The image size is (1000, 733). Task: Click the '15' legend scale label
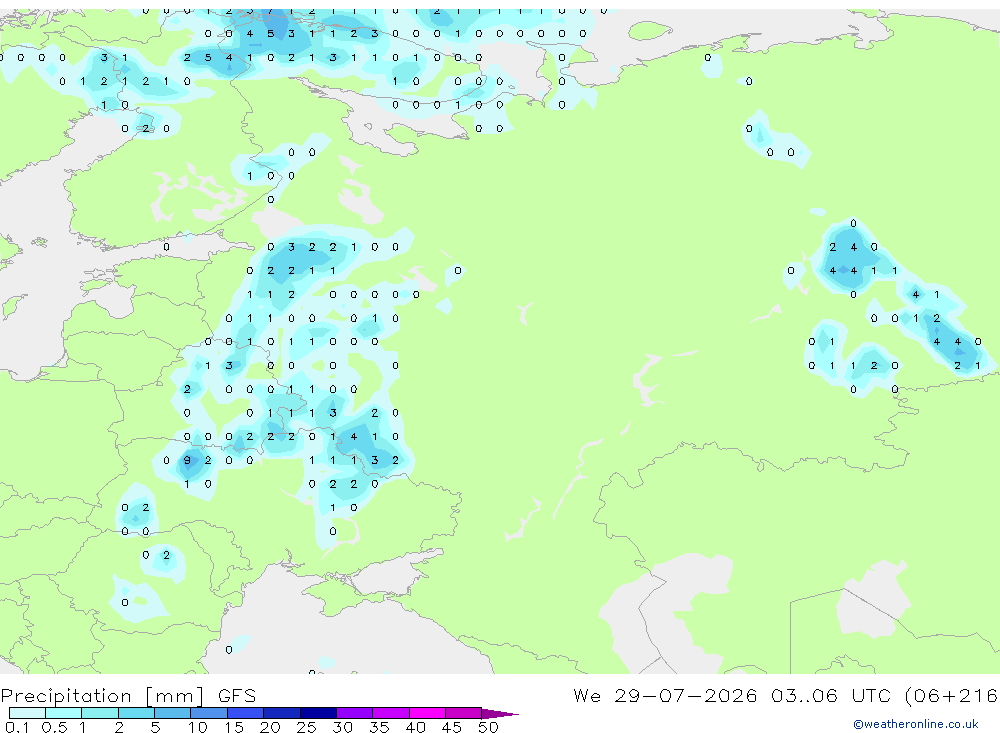[233, 727]
